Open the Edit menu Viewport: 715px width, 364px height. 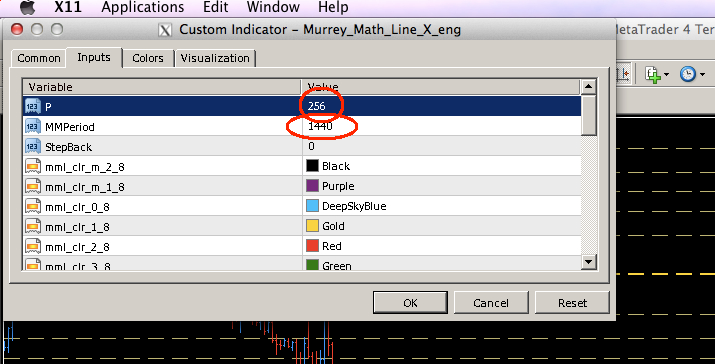[x=215, y=7]
